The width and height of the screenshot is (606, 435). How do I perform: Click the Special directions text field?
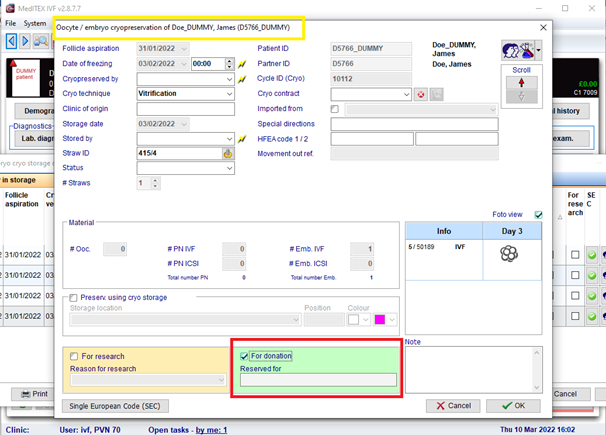[x=414, y=124]
